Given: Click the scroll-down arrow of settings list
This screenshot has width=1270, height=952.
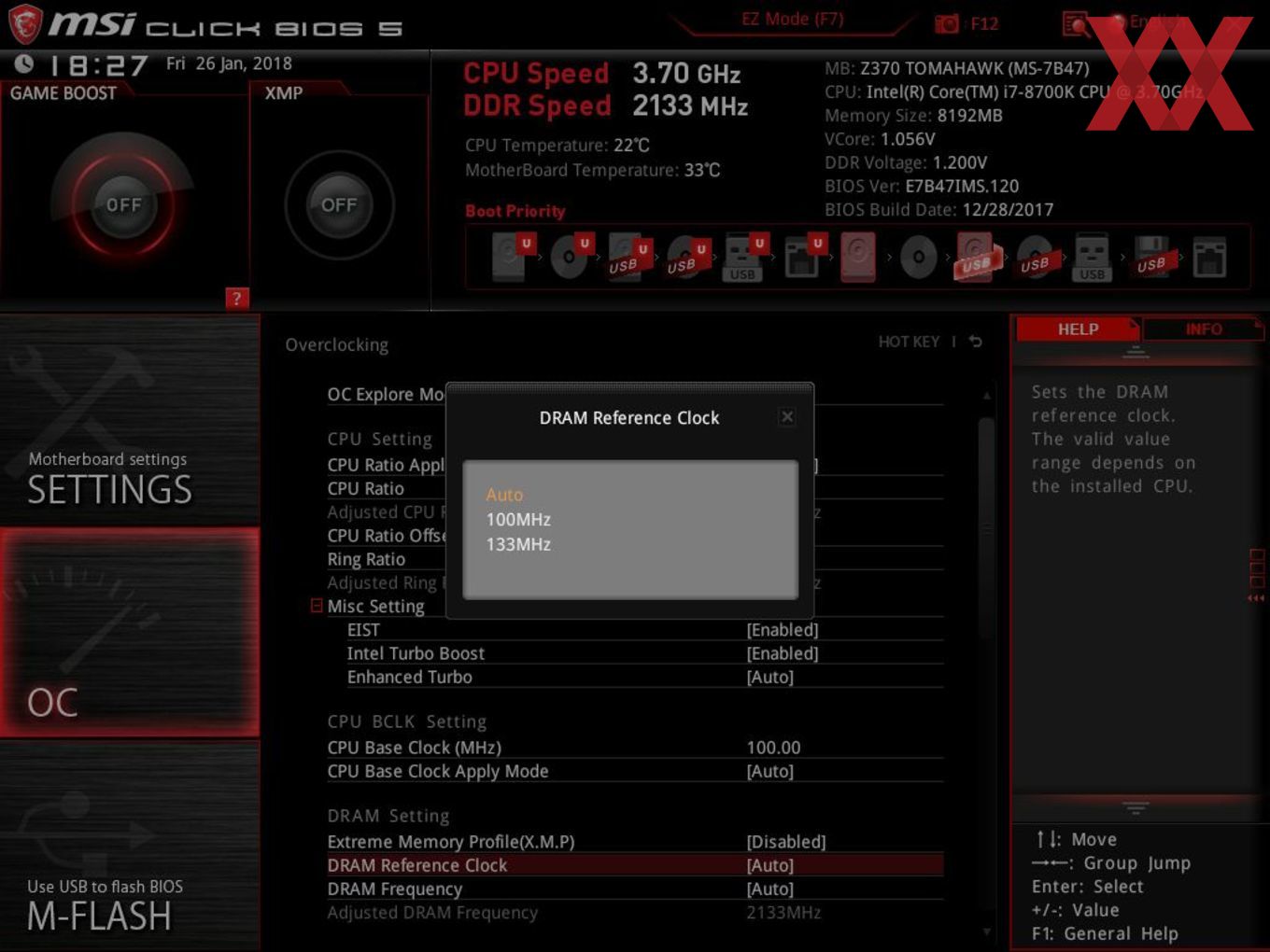Looking at the screenshot, I should click(x=986, y=931).
